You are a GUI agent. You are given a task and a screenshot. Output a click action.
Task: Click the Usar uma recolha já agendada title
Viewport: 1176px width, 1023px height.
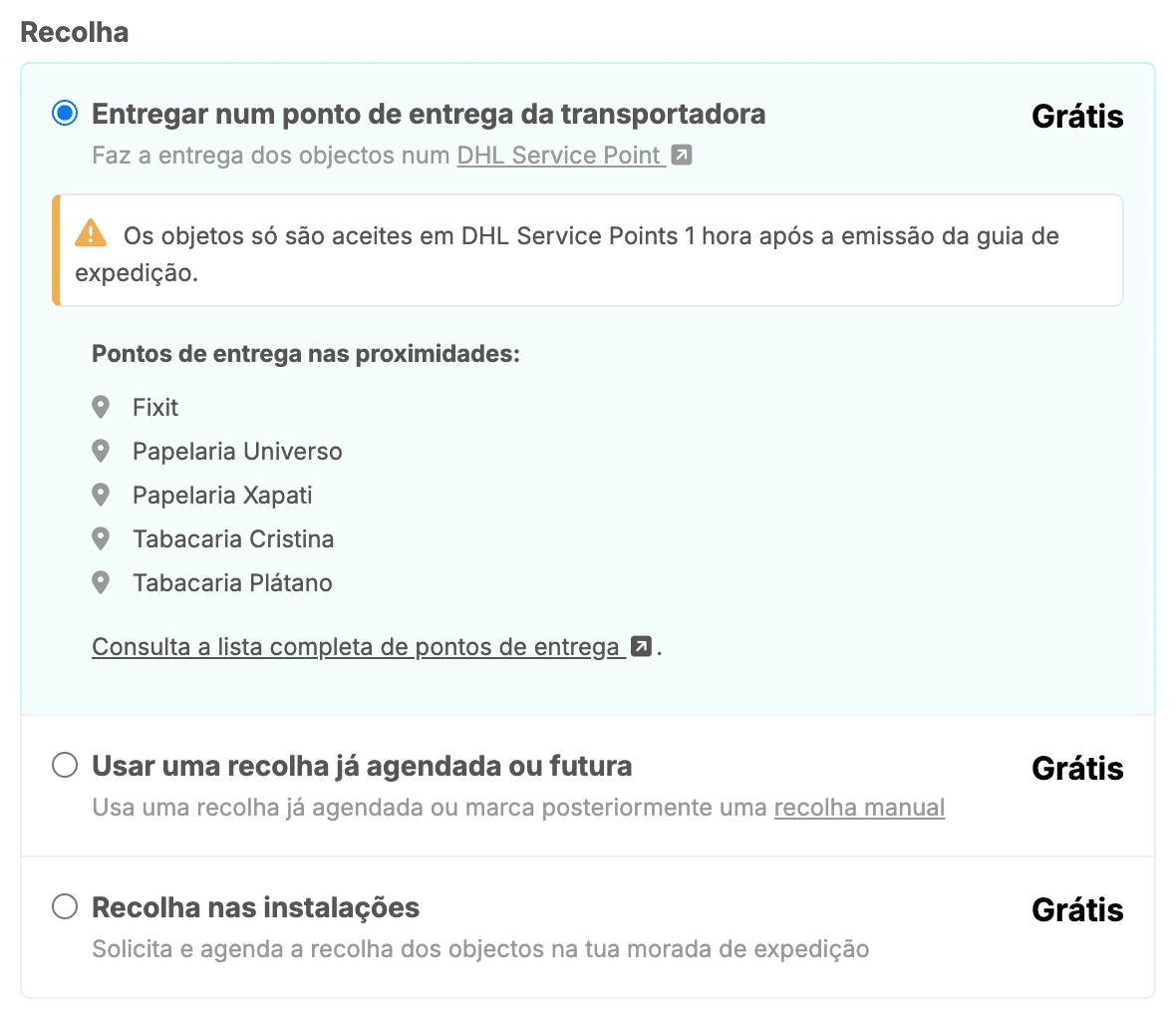point(362,766)
